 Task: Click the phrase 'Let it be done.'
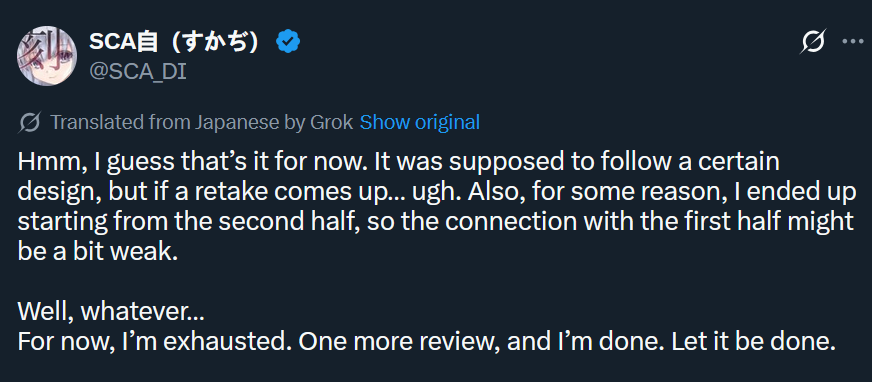click(753, 341)
